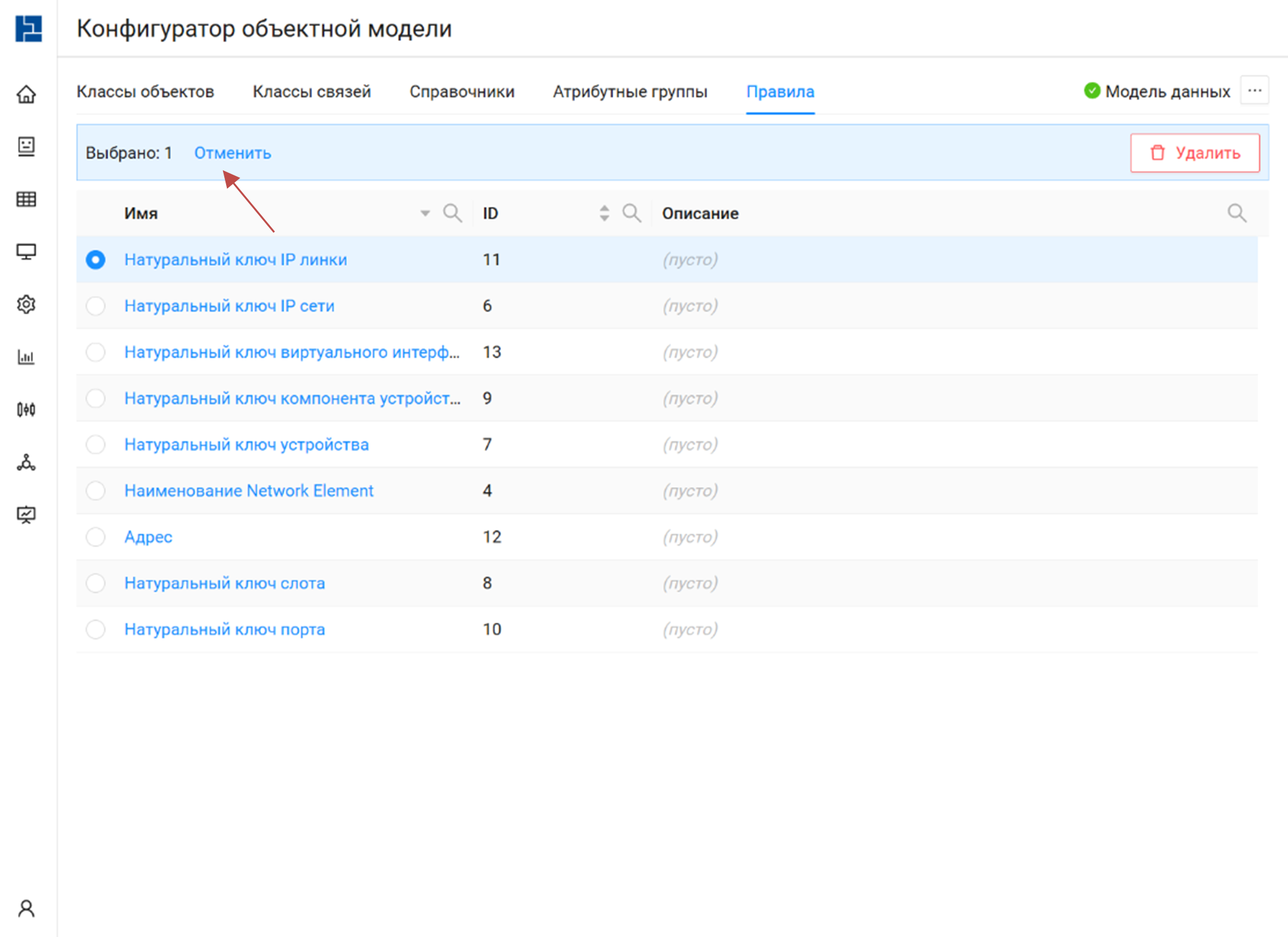Switch to the Справочники tab
This screenshot has width=1288, height=937.
pos(462,92)
